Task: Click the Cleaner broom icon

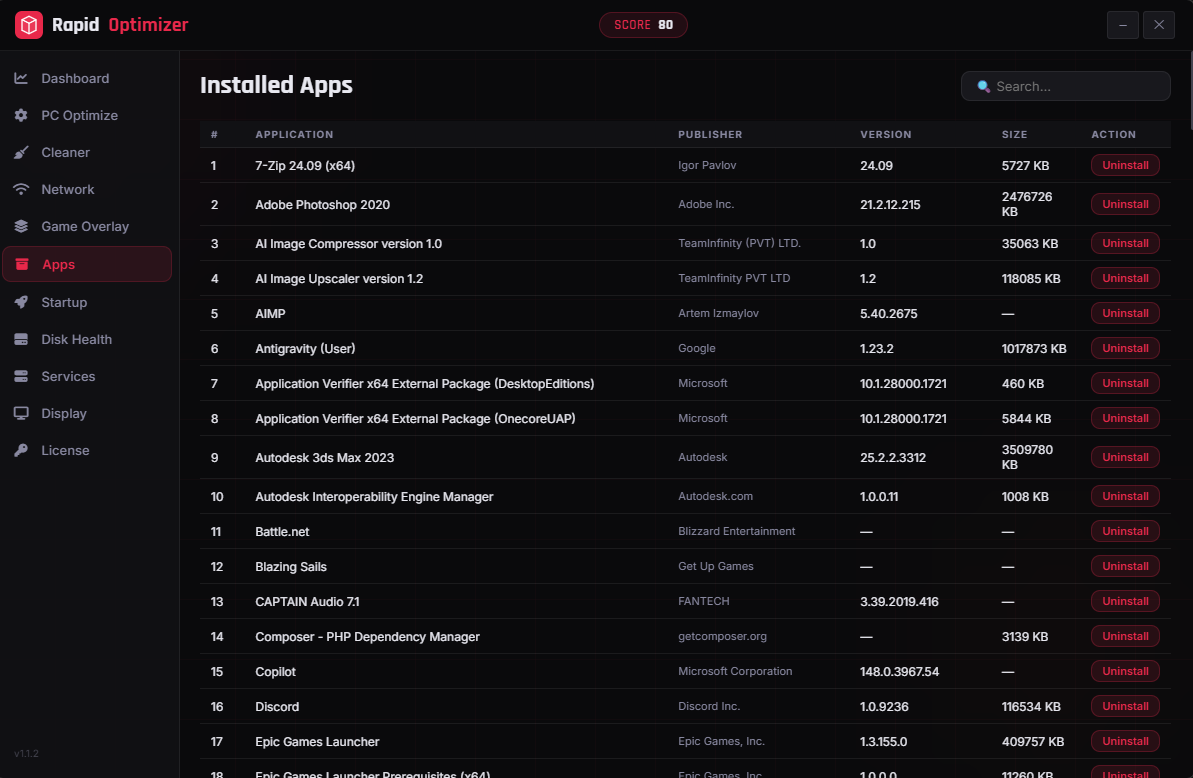Action: [21, 152]
